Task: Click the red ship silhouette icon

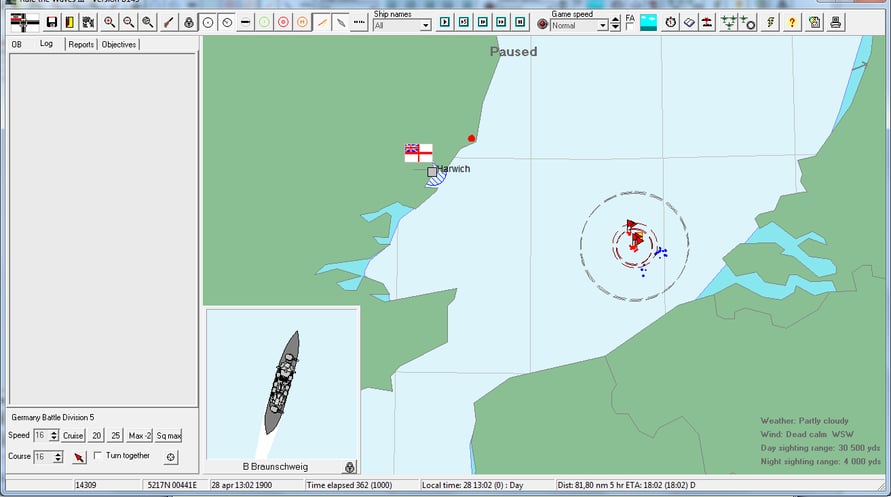Action: pyautogui.click(x=707, y=23)
